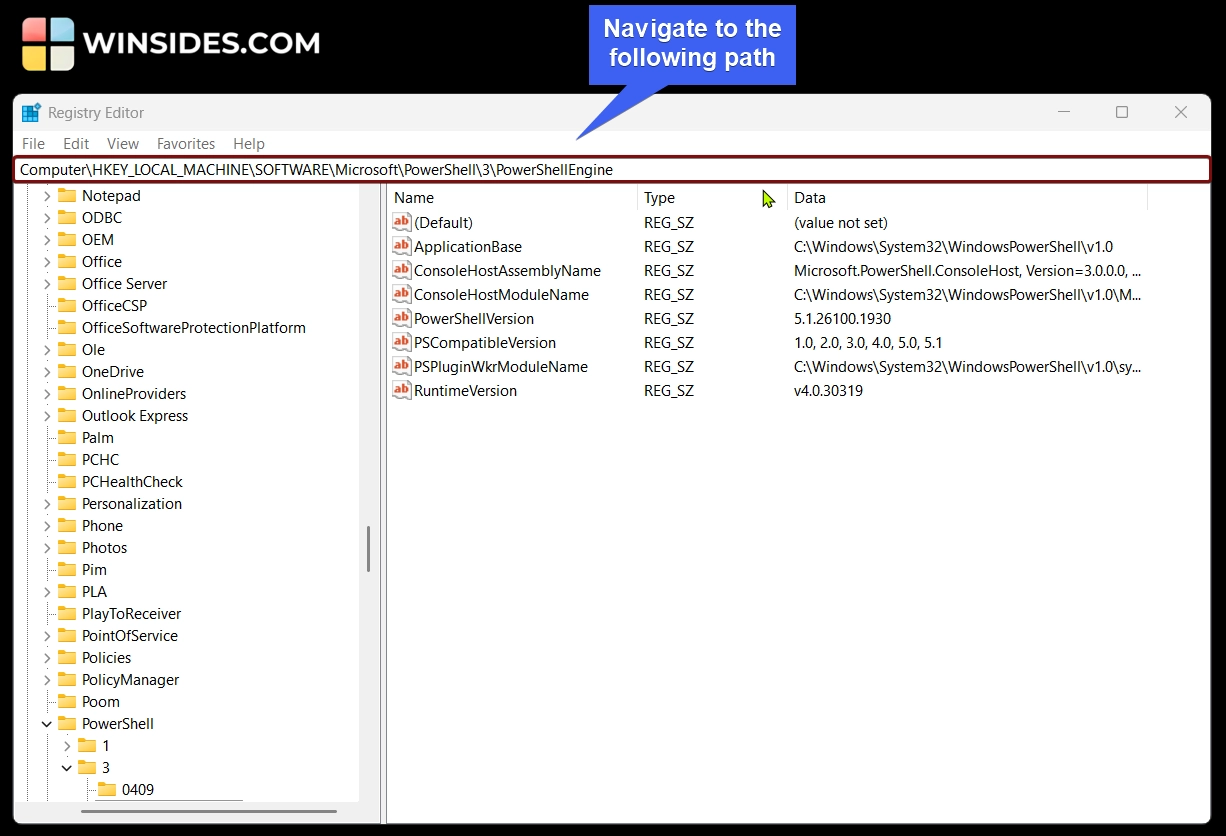Click the OEM folder icon

click(67, 239)
